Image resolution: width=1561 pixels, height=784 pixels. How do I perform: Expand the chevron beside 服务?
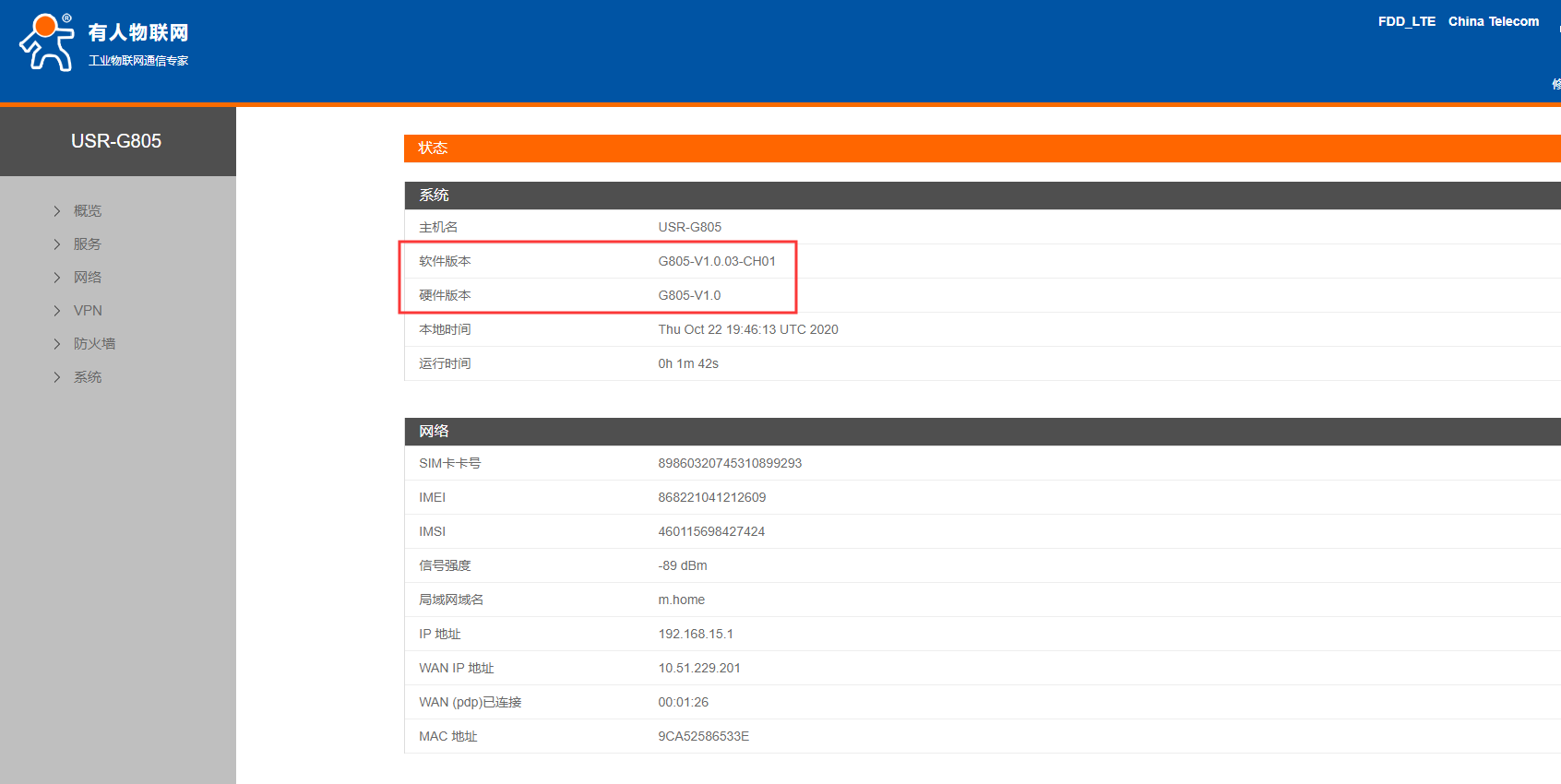click(57, 244)
